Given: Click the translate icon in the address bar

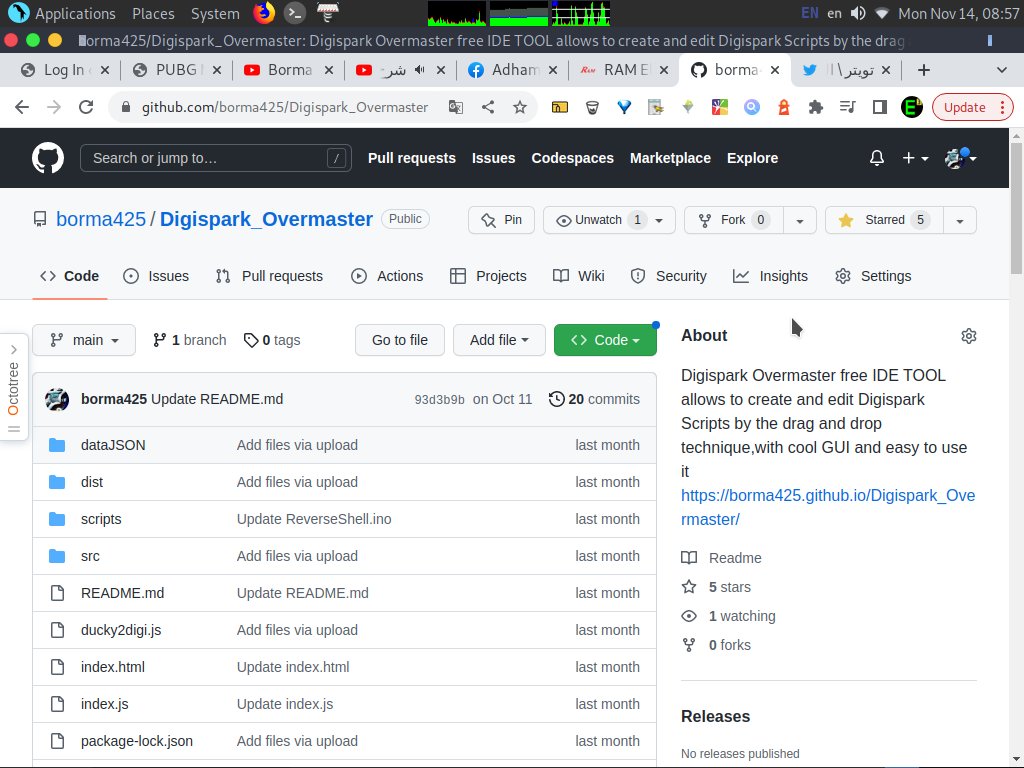Looking at the screenshot, I should click(456, 107).
